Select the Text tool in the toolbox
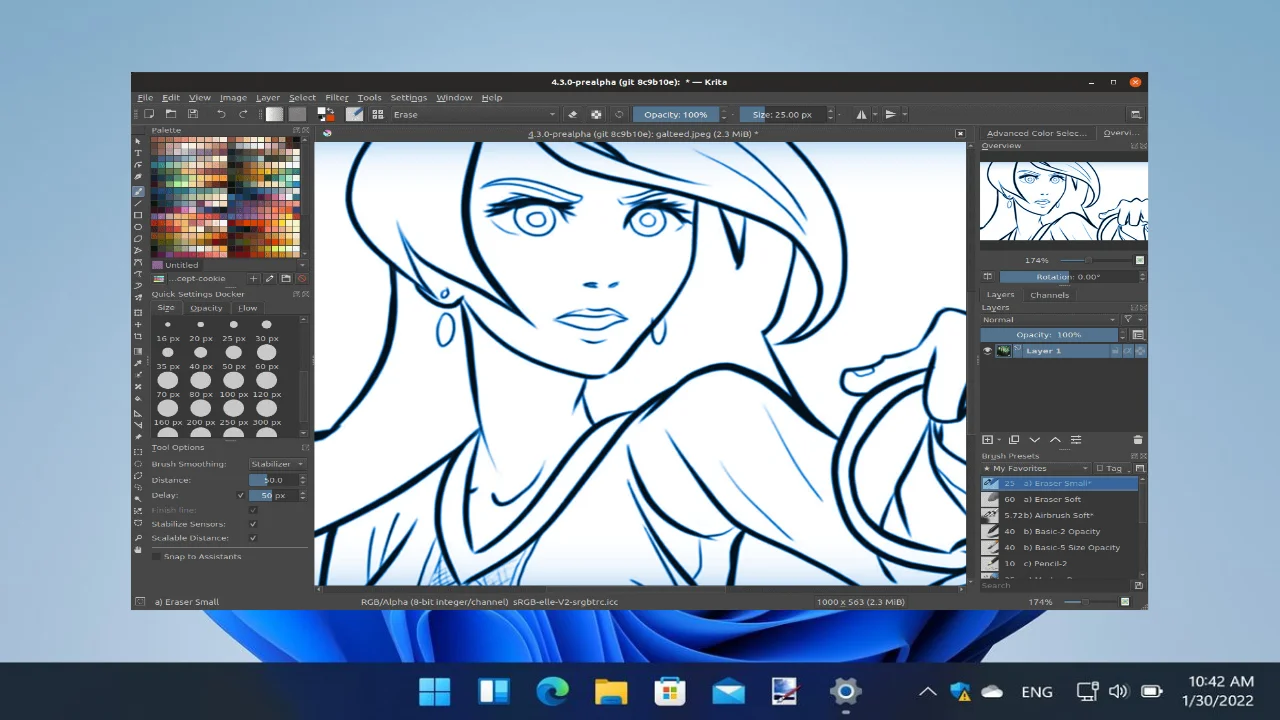 pos(138,153)
